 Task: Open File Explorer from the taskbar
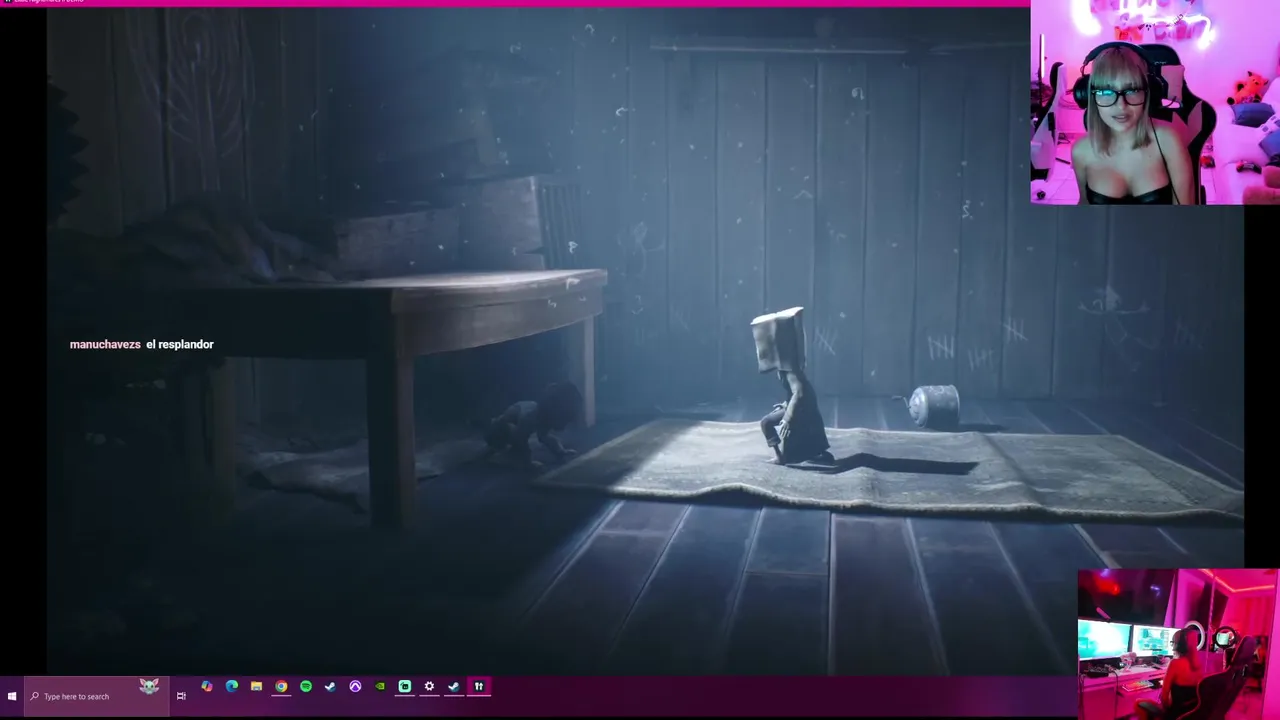point(257,687)
